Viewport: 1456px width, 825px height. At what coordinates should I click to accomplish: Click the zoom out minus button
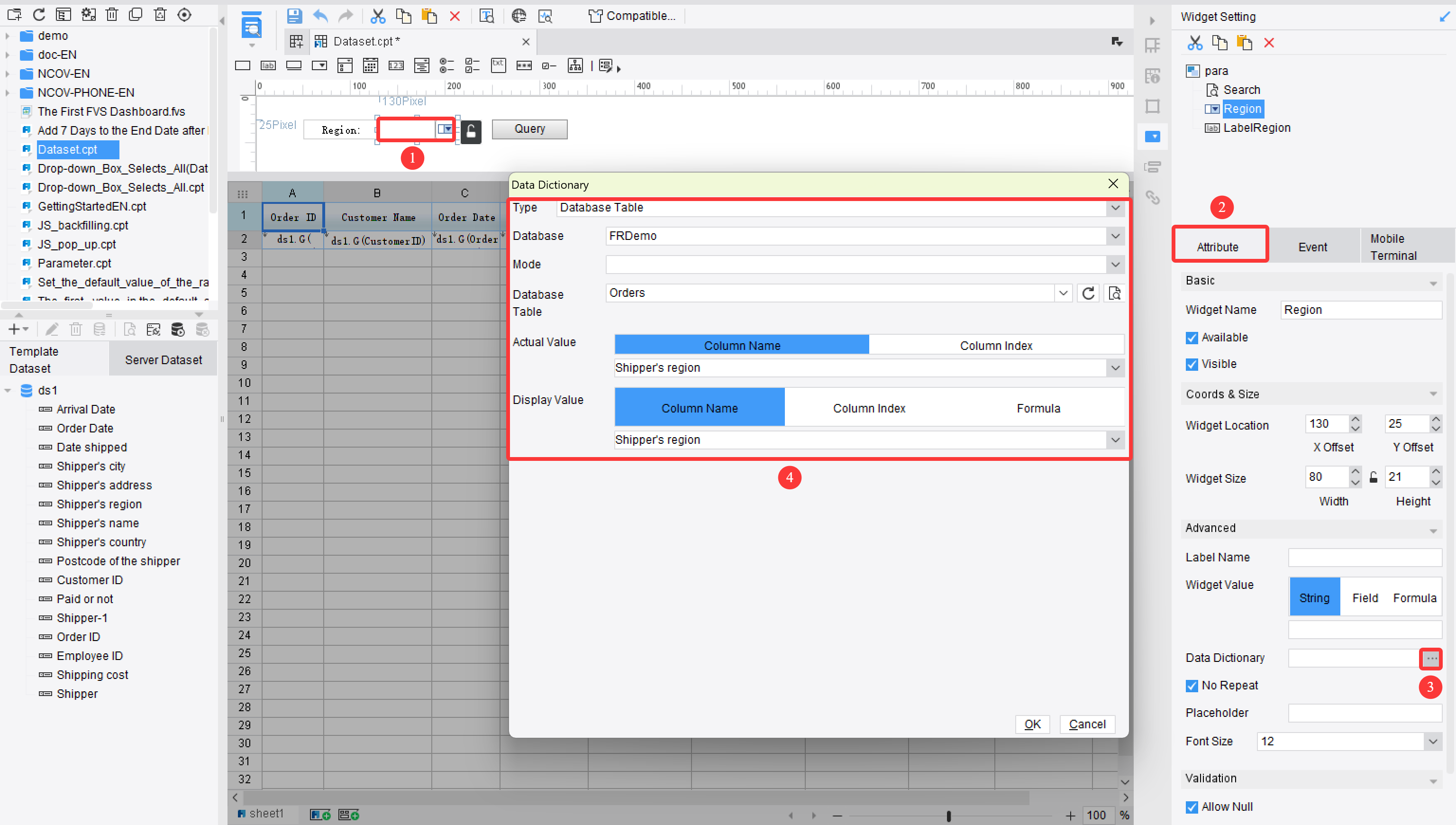click(x=837, y=816)
